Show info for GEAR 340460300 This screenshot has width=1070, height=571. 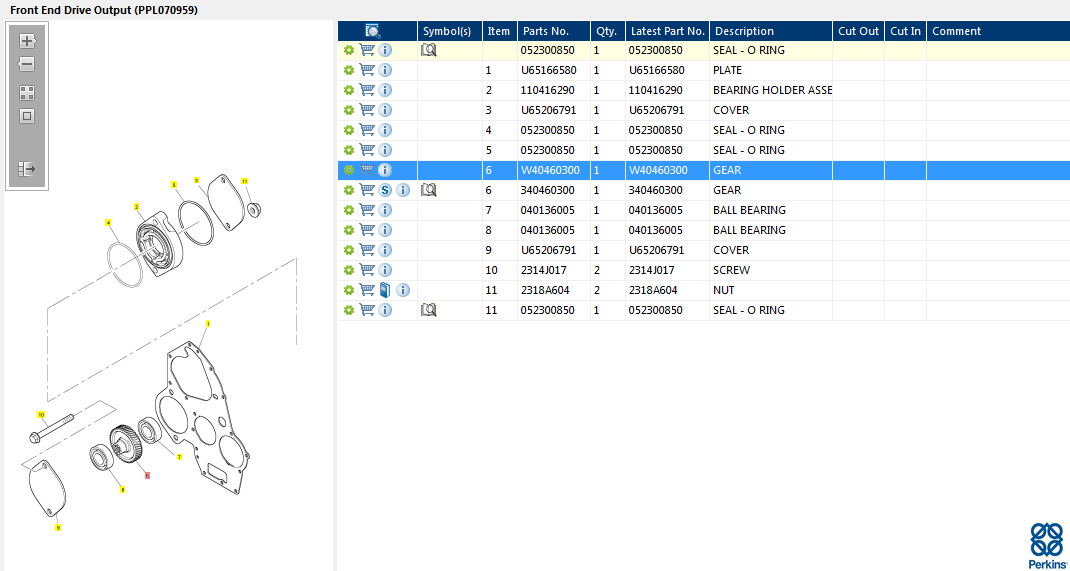tap(403, 190)
